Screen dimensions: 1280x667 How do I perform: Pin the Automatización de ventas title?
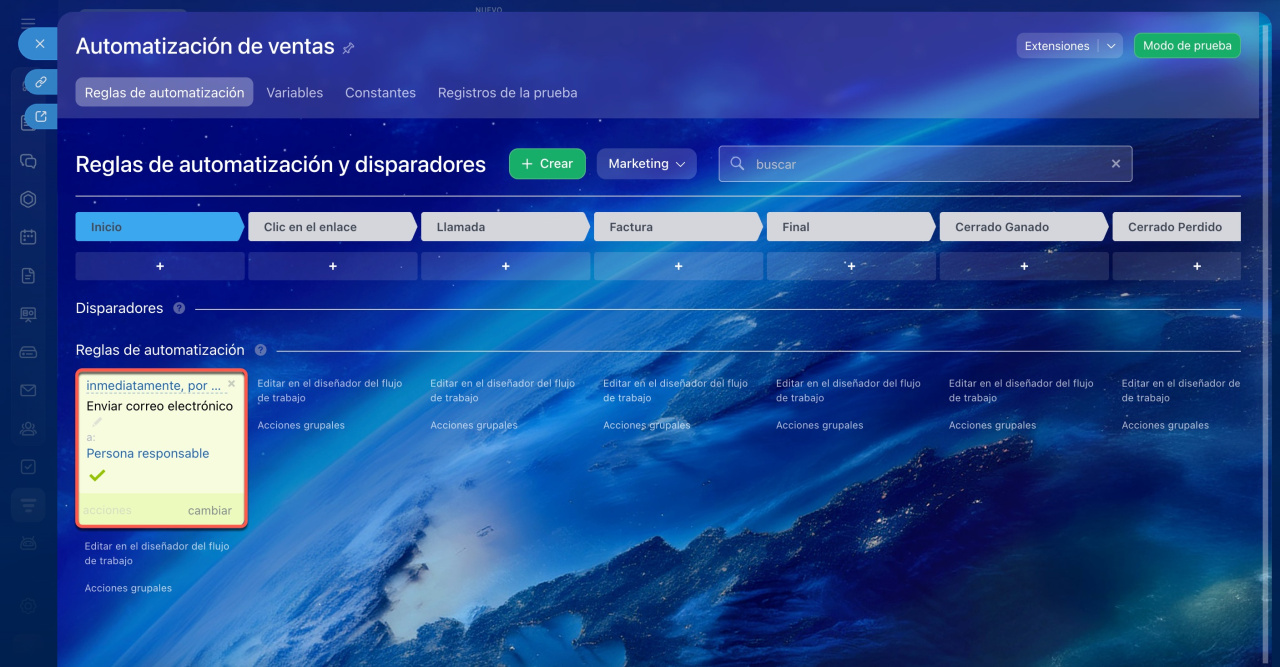pyautogui.click(x=348, y=48)
